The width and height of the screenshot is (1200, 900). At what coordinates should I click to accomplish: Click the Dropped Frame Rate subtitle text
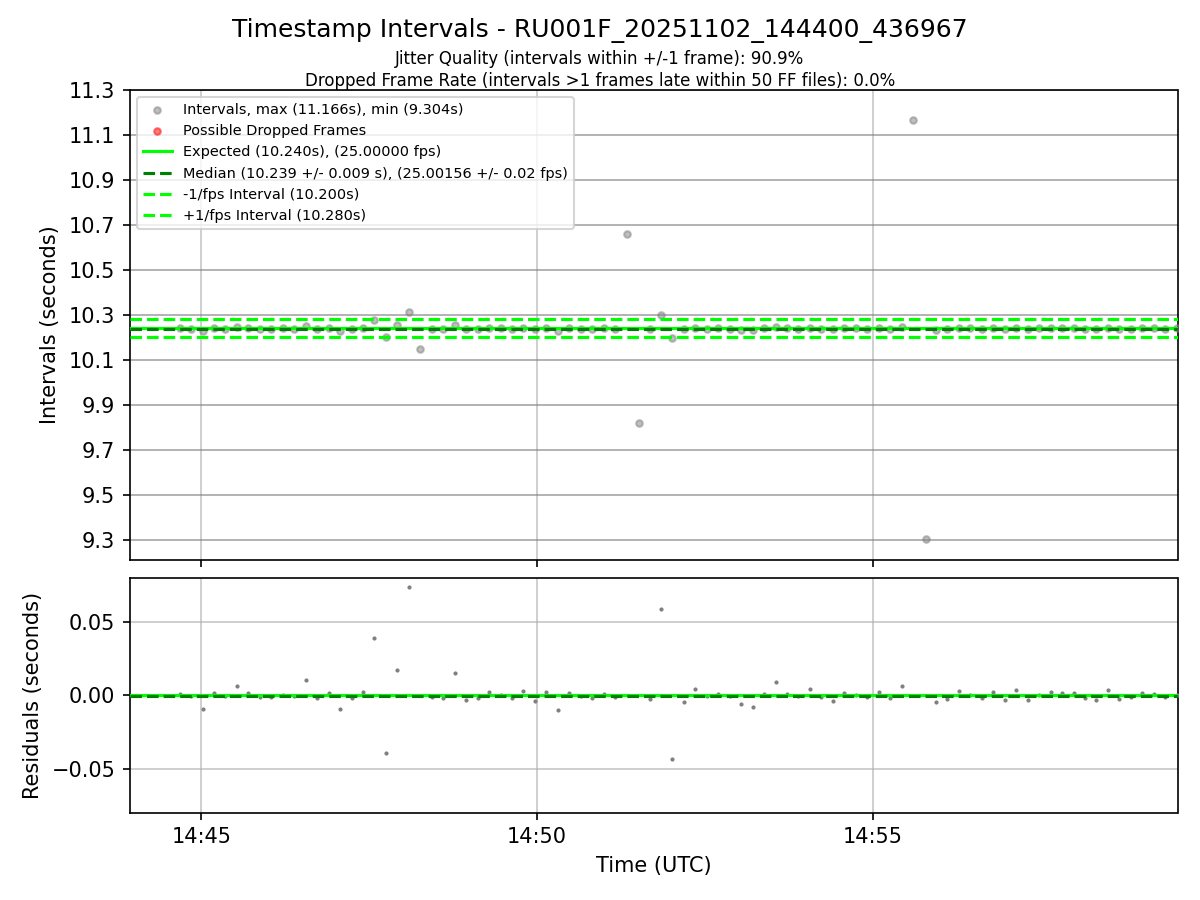599,80
